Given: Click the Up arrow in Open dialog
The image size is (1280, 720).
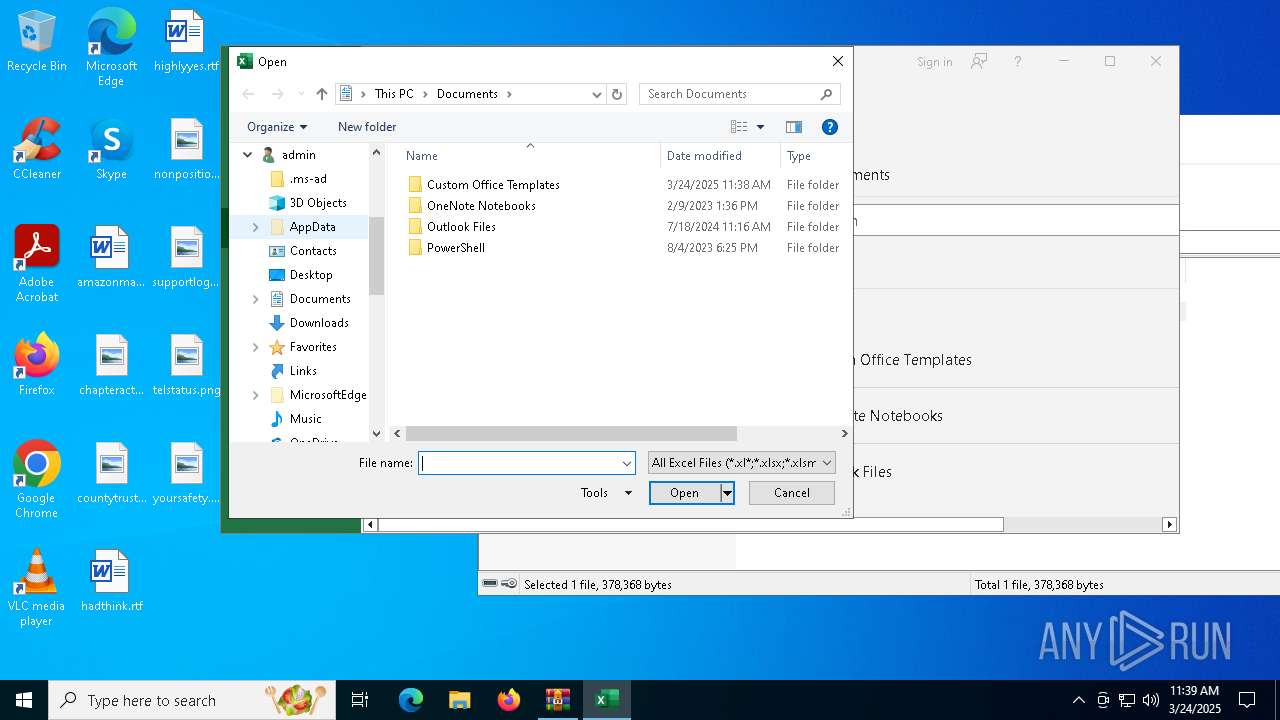Looking at the screenshot, I should point(321,94).
